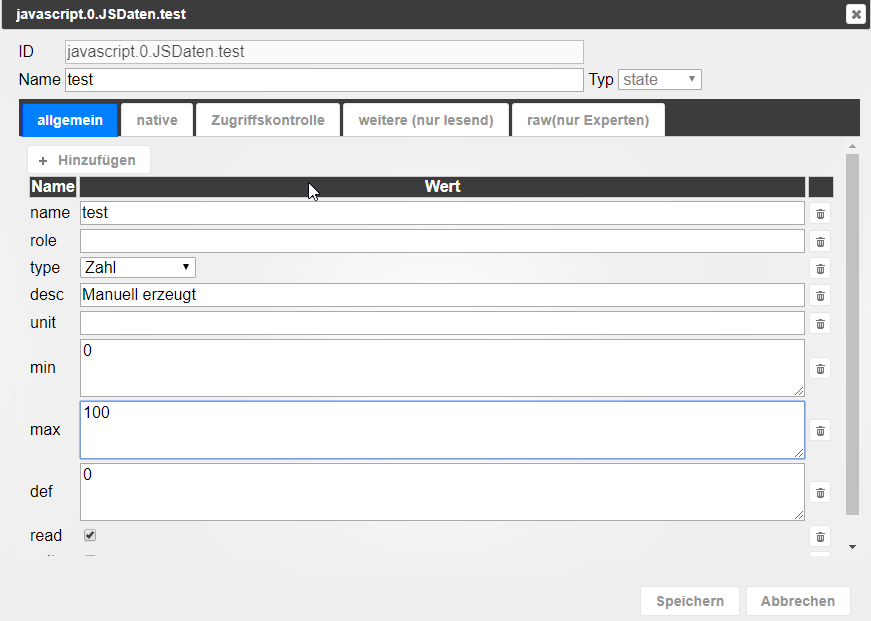871x621 pixels.
Task: Click the Wert column header
Action: pyautogui.click(x=442, y=187)
